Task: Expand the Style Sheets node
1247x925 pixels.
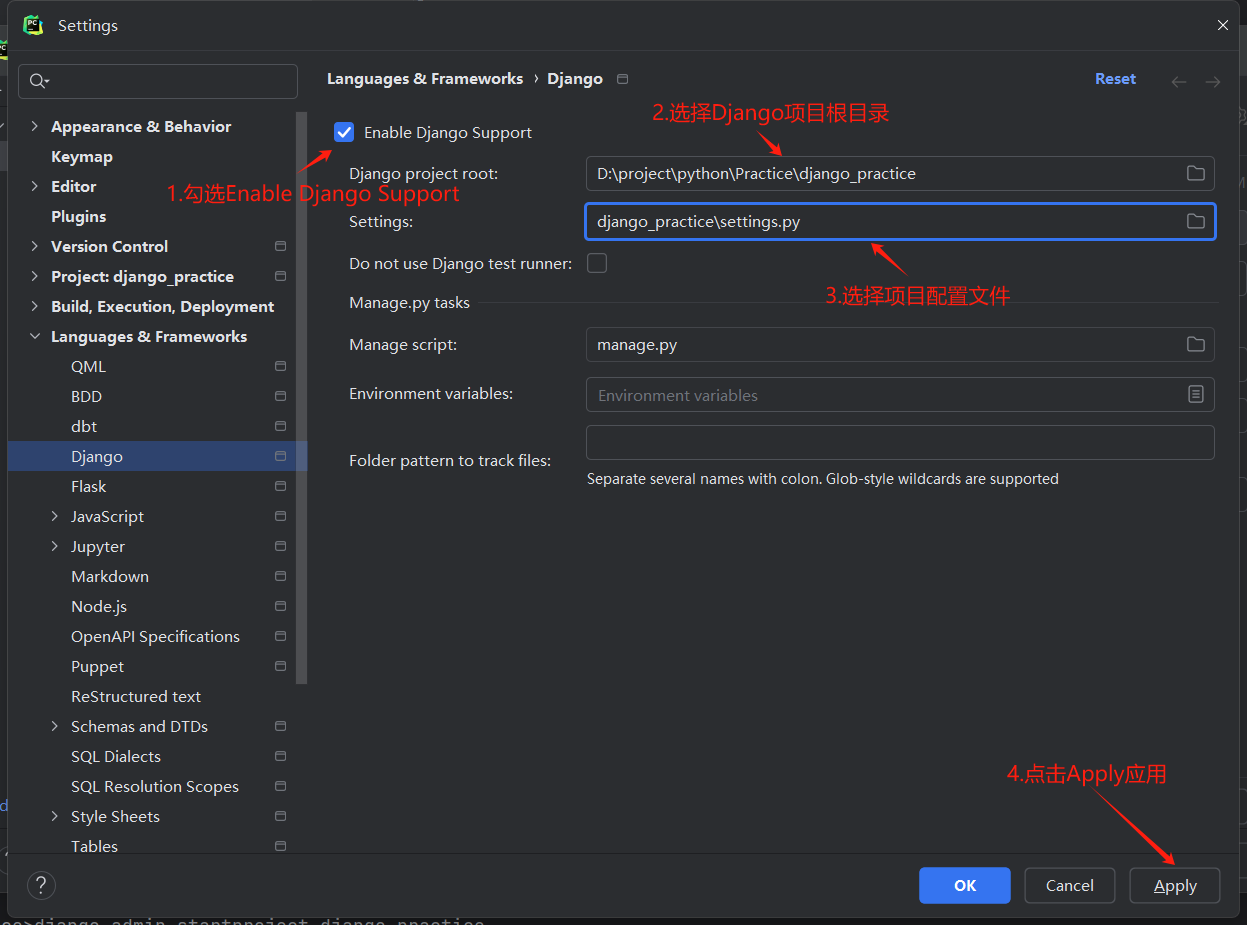Action: coord(55,816)
